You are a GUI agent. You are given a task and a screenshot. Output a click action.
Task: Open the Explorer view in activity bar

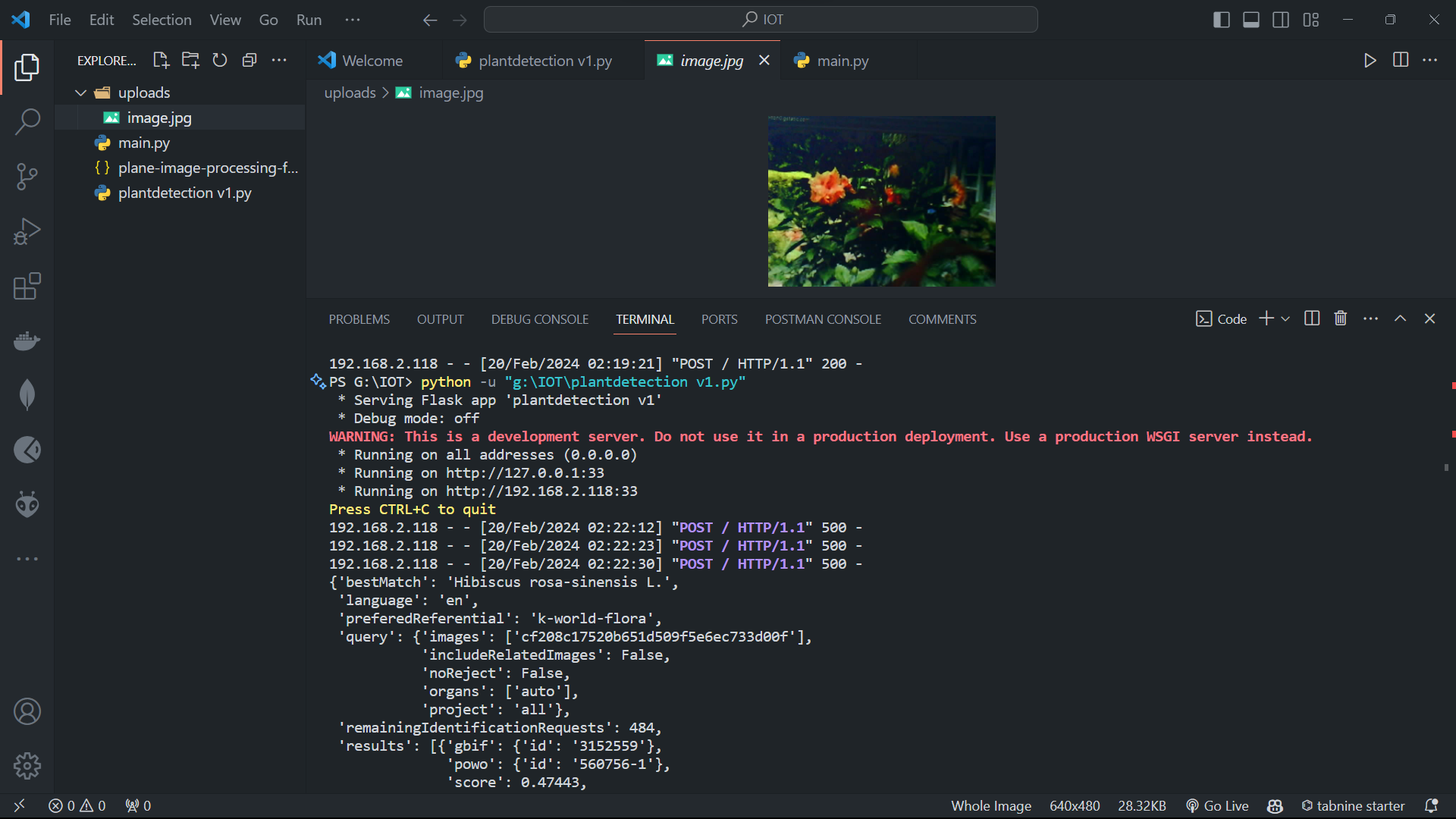[x=27, y=67]
